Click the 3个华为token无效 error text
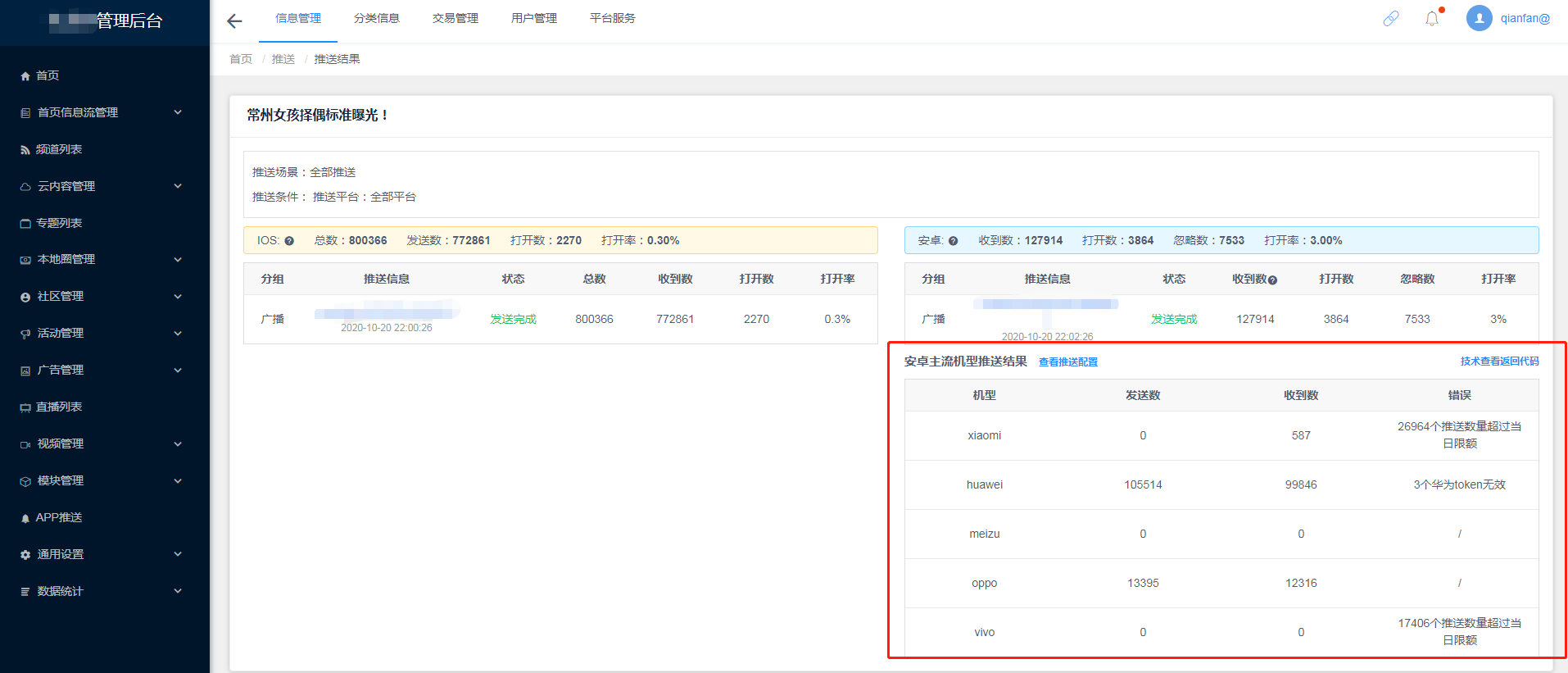1568x673 pixels. [1460, 484]
